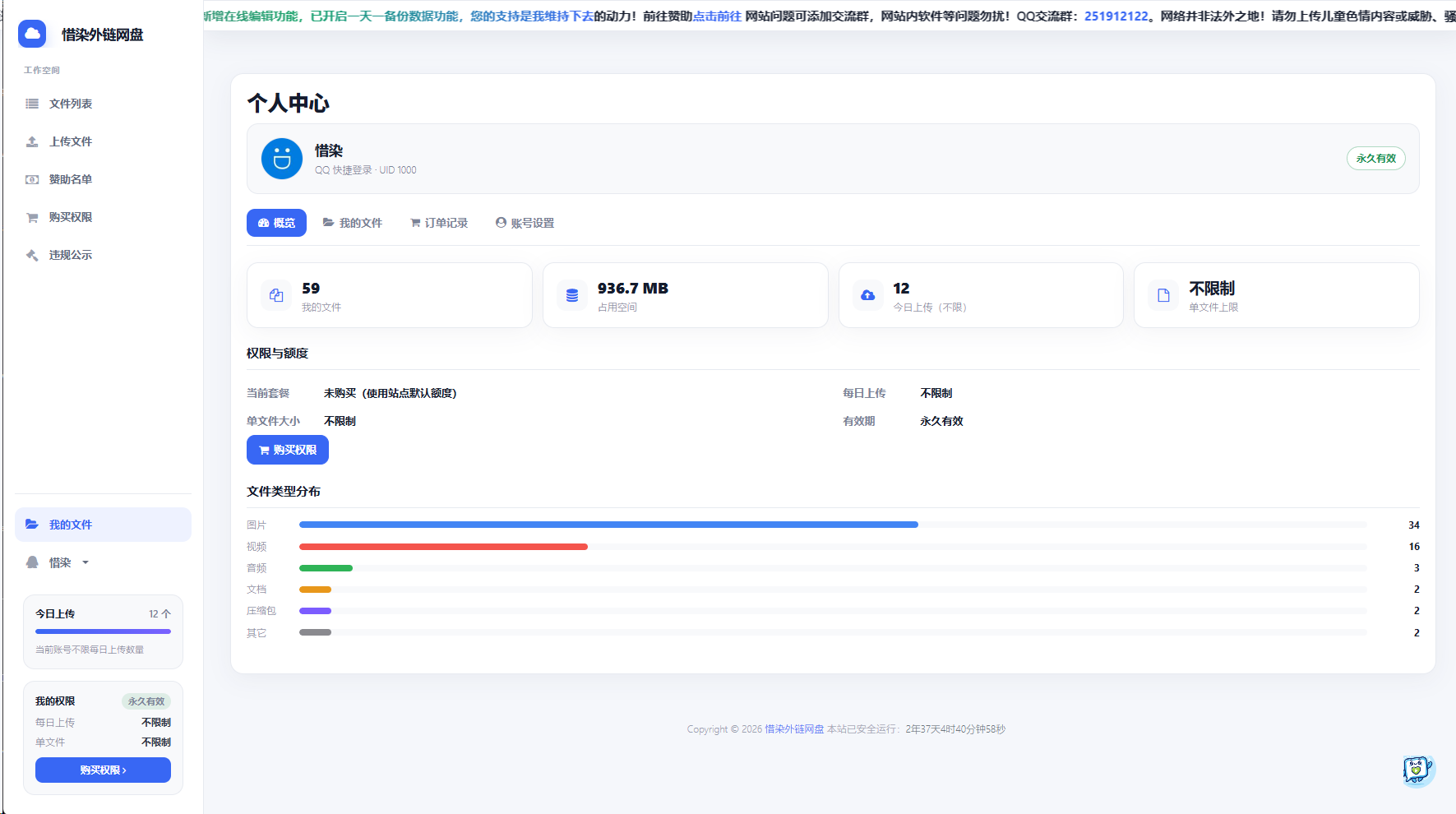This screenshot has height=814, width=1456.
Task: Click the QQ 快捷登录 · UID 1000 text
Action: 366,170
